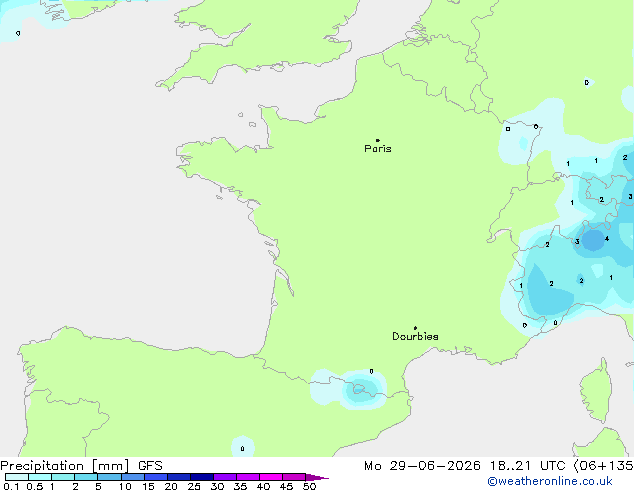This screenshot has width=634, height=490.
Task: Select the 40–45 mm magenta legend swatch
Action: point(271,477)
